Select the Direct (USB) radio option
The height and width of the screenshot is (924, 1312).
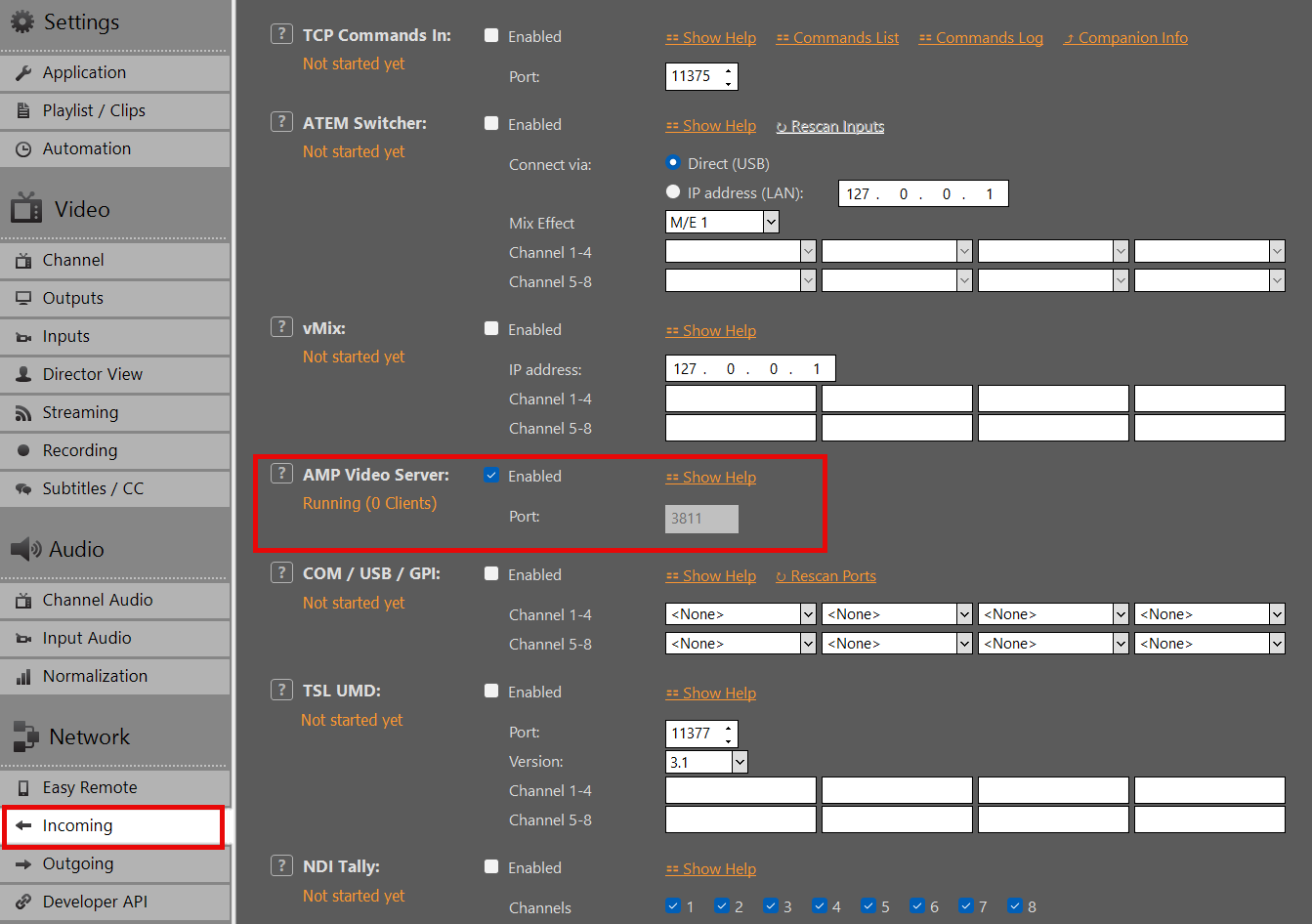(x=673, y=162)
